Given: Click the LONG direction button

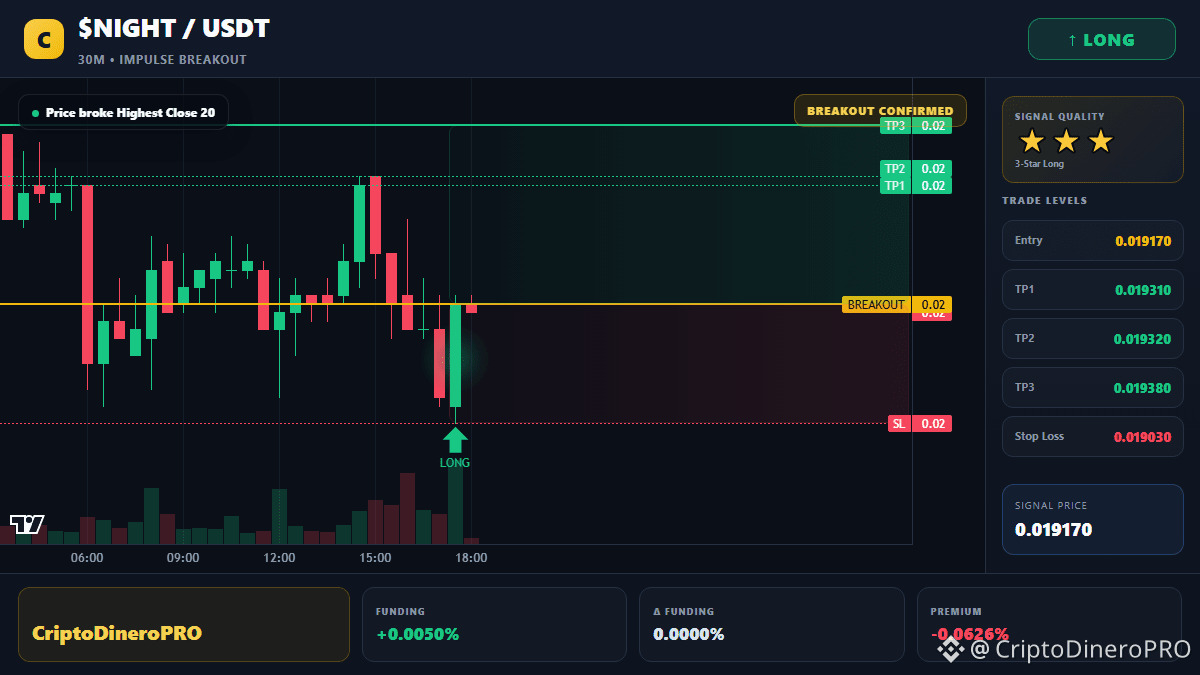Looking at the screenshot, I should coord(1101,40).
